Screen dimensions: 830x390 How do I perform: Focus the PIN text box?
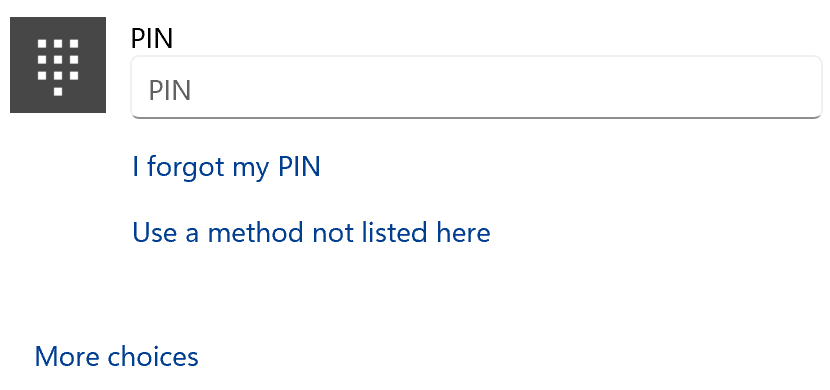click(x=476, y=87)
